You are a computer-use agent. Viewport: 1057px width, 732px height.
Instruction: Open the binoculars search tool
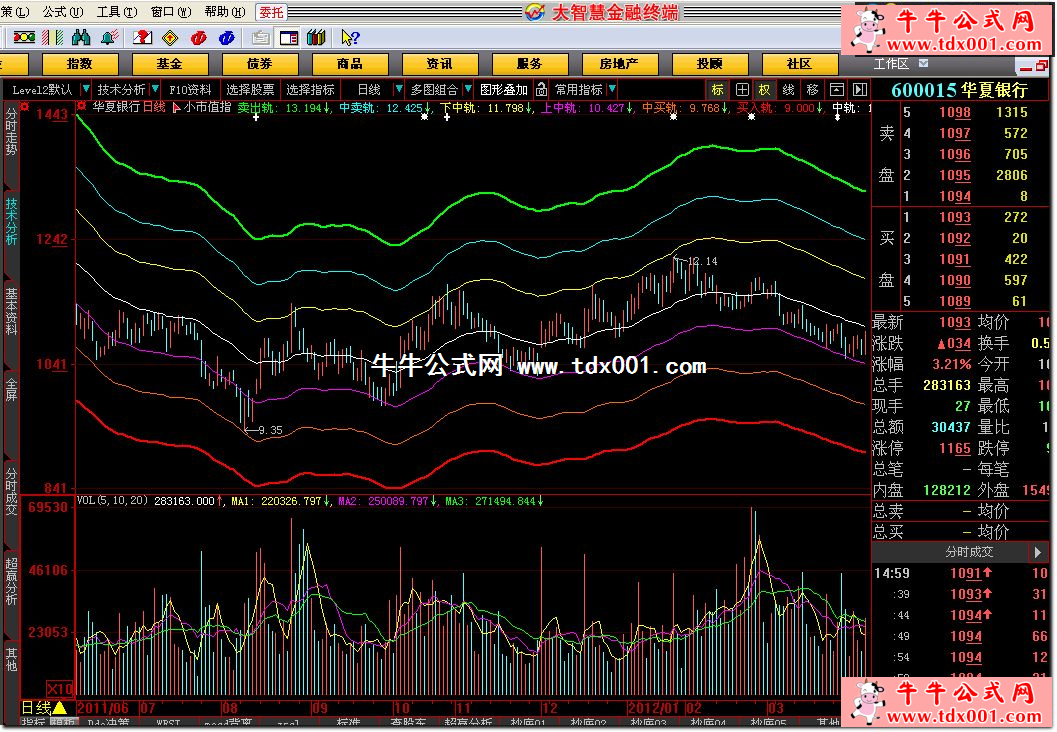(81, 38)
